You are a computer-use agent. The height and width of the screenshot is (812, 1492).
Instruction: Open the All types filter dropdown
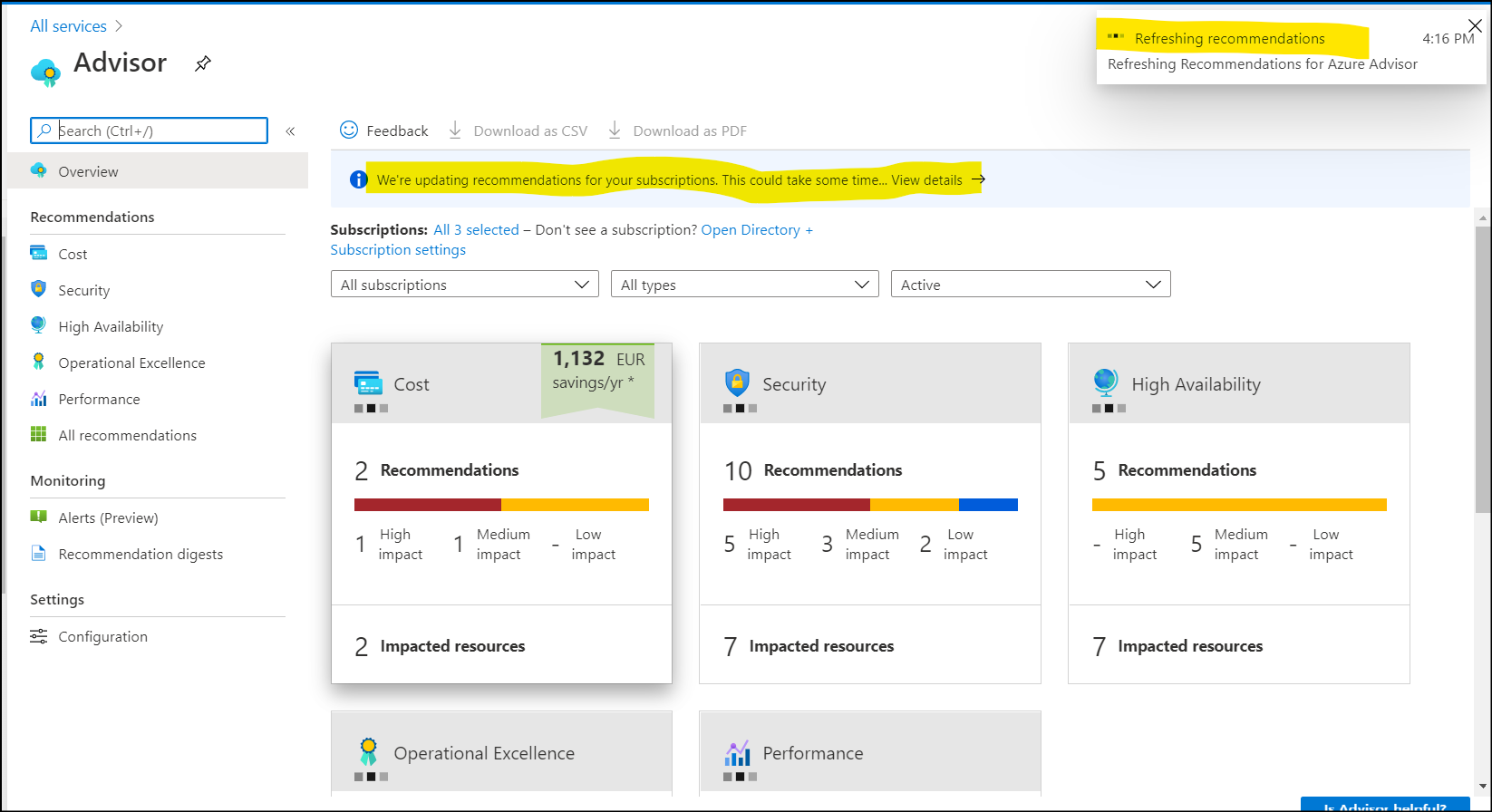[744, 285]
